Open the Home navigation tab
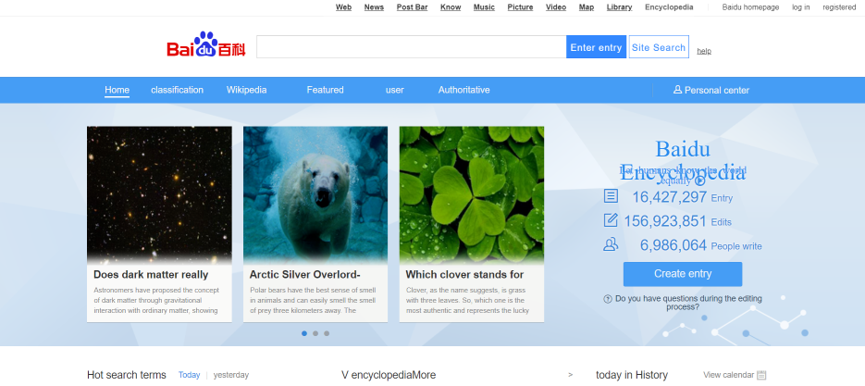The image size is (865, 386). pos(117,90)
